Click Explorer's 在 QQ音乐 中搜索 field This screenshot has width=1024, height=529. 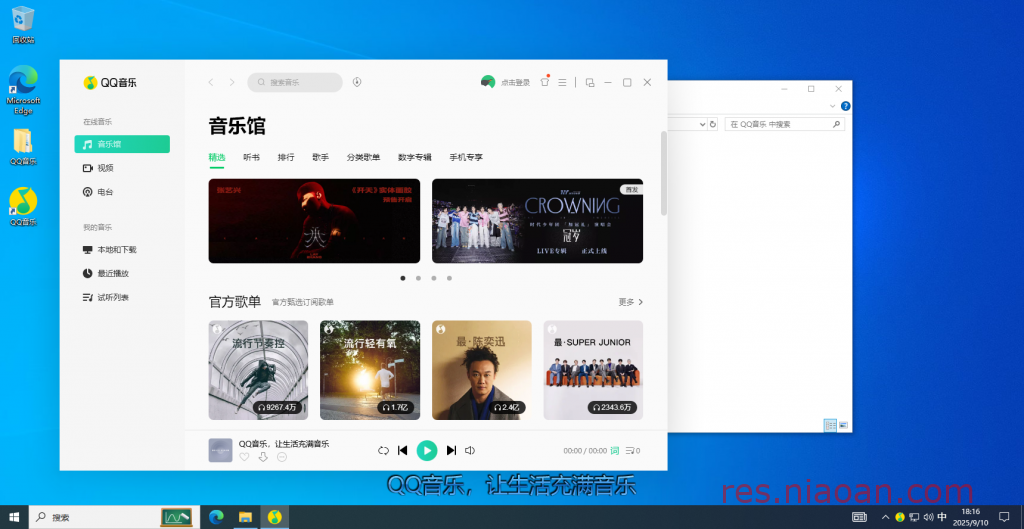(x=785, y=124)
